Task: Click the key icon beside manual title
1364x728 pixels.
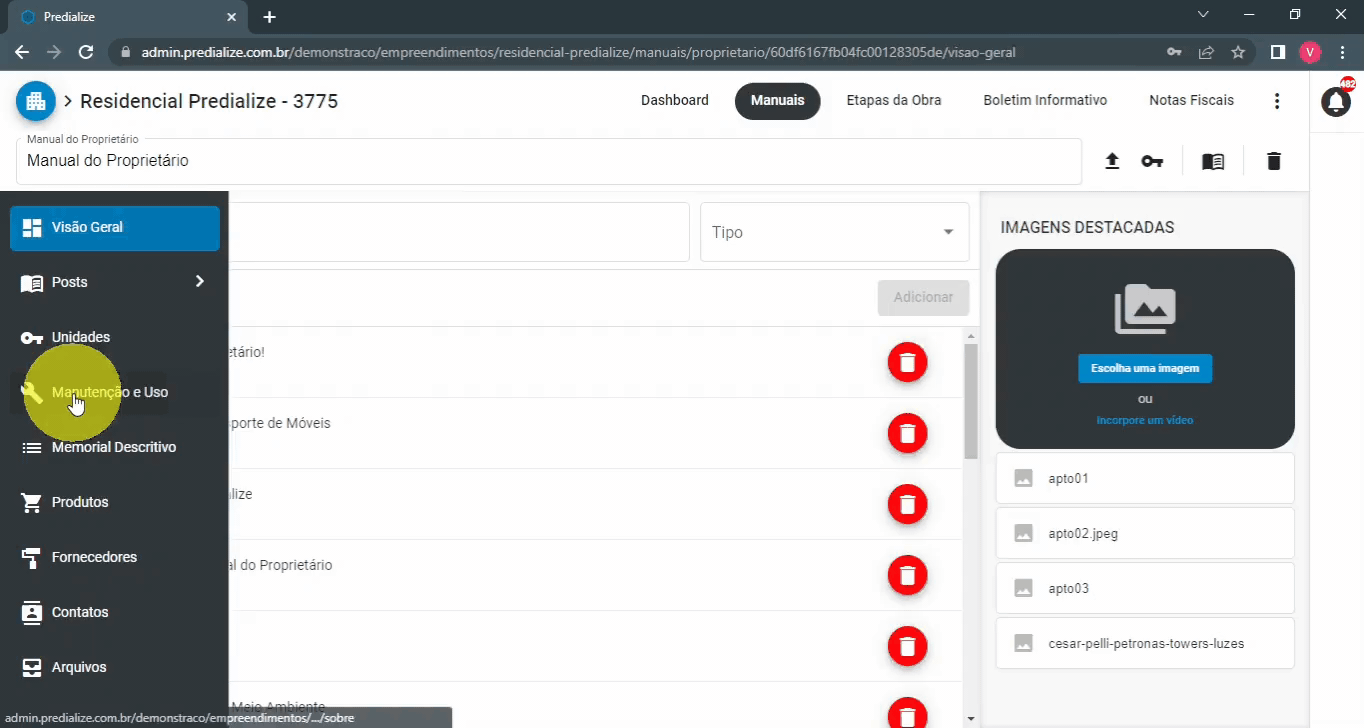Action: [1152, 161]
